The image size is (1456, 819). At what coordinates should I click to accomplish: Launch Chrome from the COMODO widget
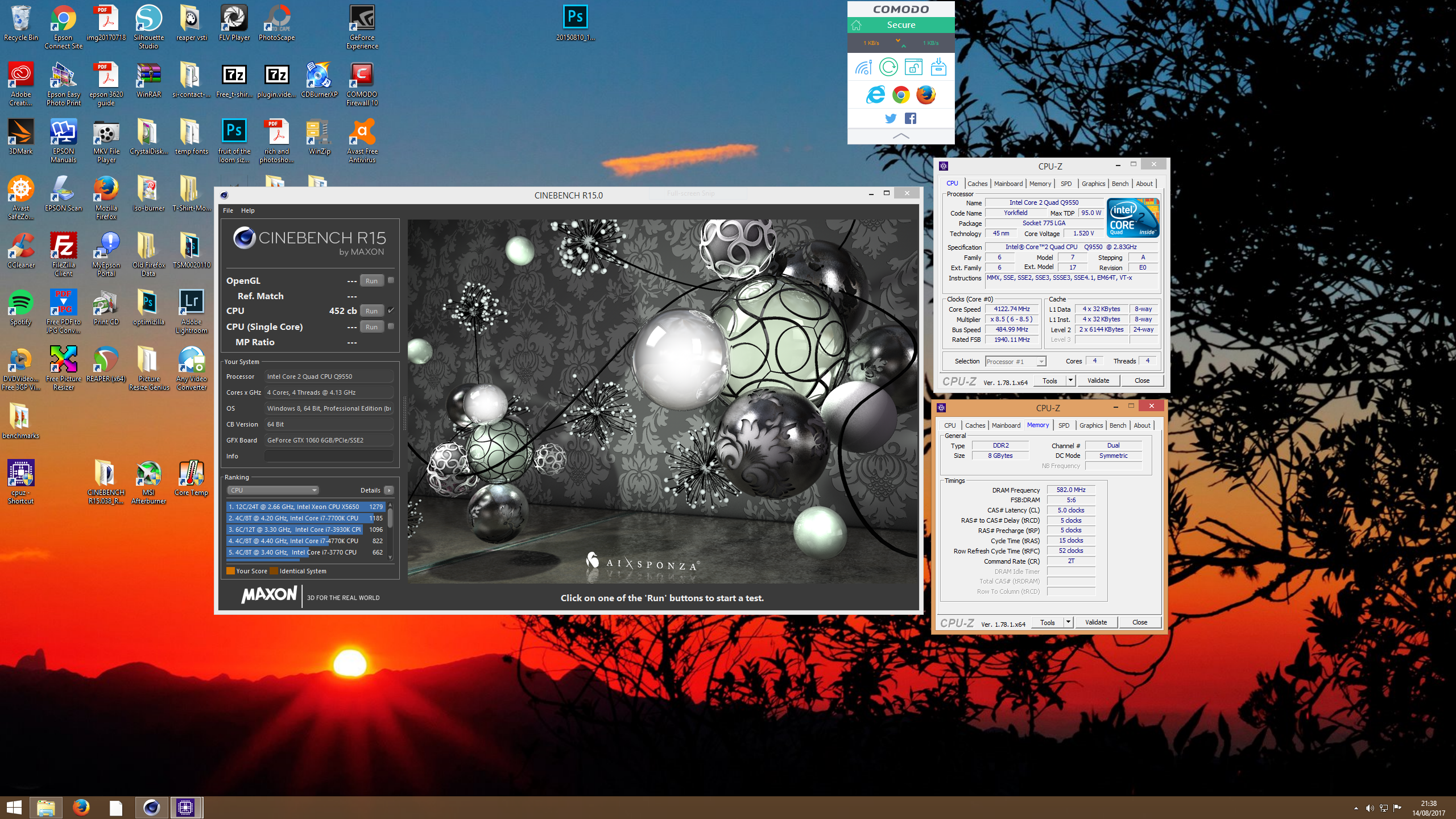901,94
